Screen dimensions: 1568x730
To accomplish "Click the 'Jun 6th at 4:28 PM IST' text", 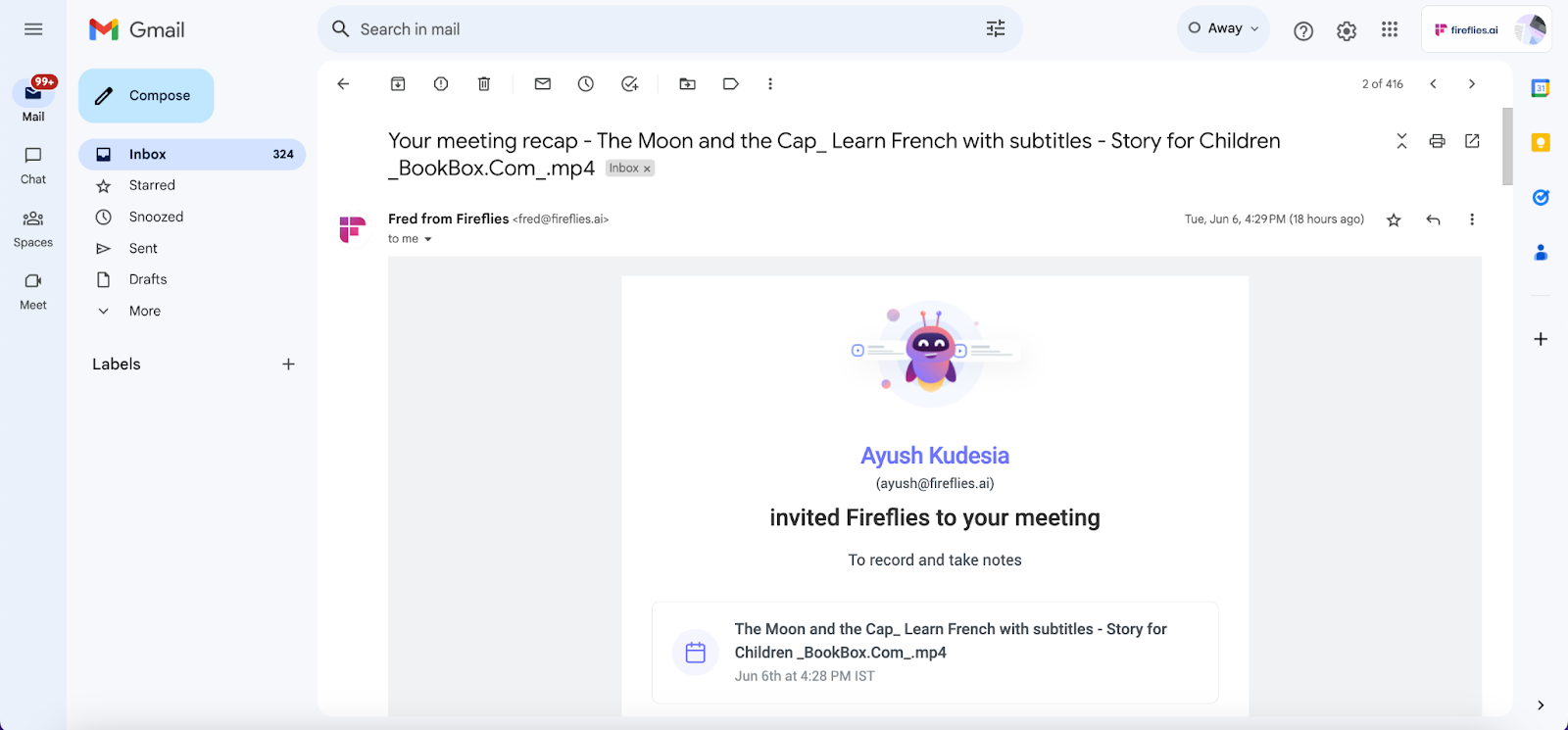I will 805,676.
